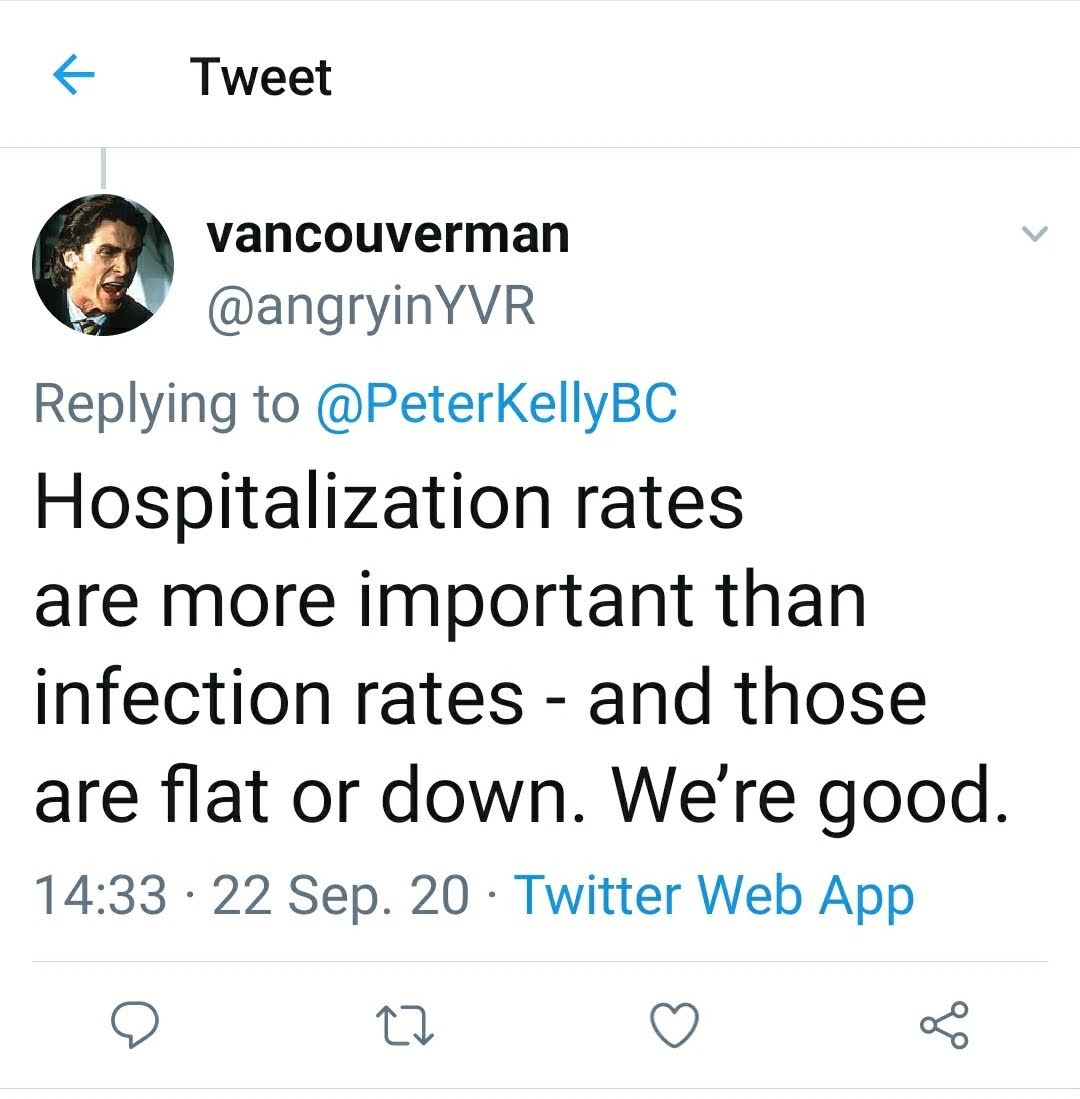Click the word 'Hospitalization' in the tweet
1080x1099 pixels.
click(x=292, y=502)
